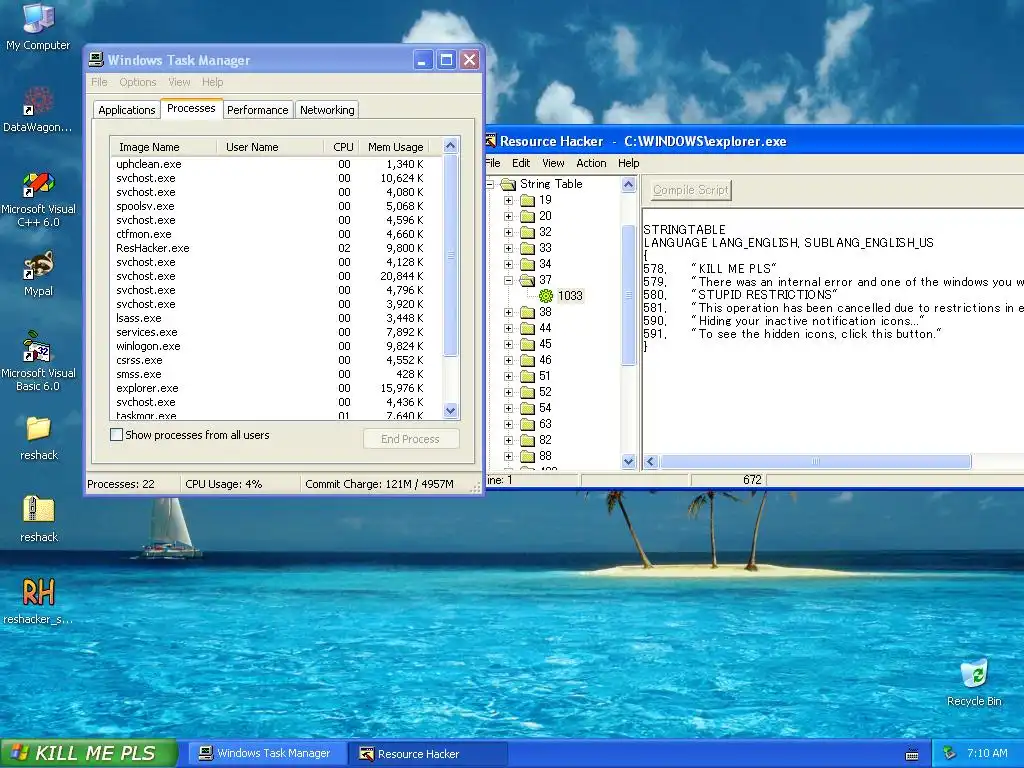Click the Compile Script button

pyautogui.click(x=691, y=190)
